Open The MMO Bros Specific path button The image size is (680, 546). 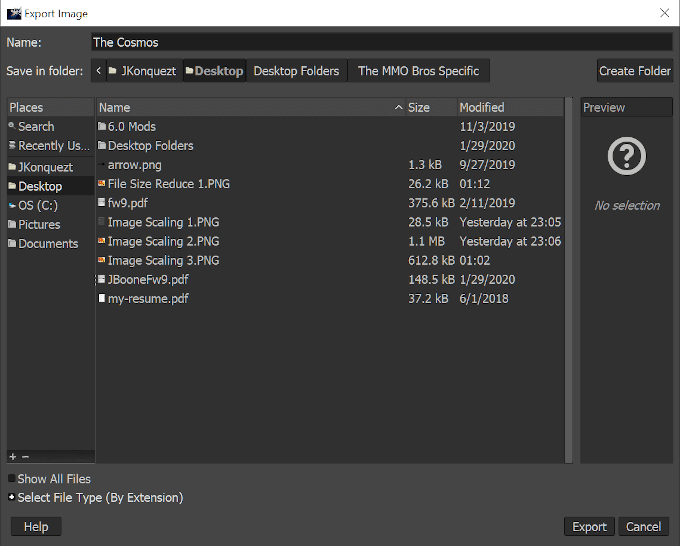click(418, 71)
